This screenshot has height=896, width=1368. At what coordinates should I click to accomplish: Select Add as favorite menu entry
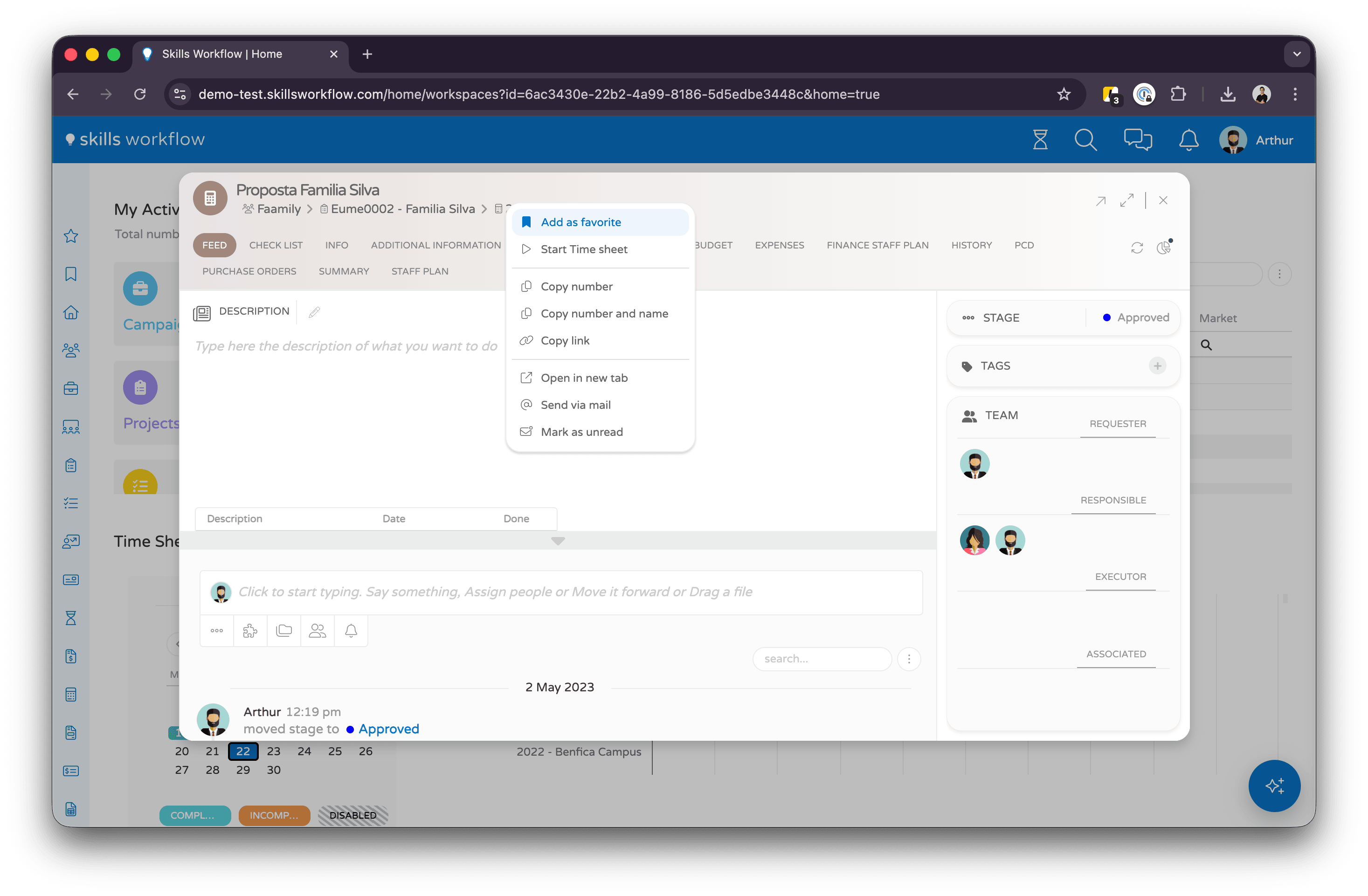point(580,222)
